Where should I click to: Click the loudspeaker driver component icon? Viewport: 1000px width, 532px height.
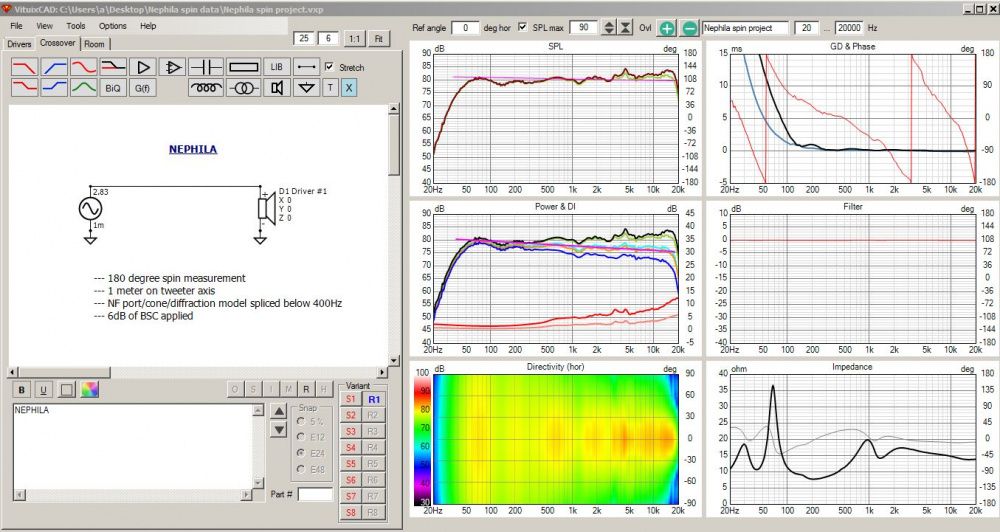point(276,88)
